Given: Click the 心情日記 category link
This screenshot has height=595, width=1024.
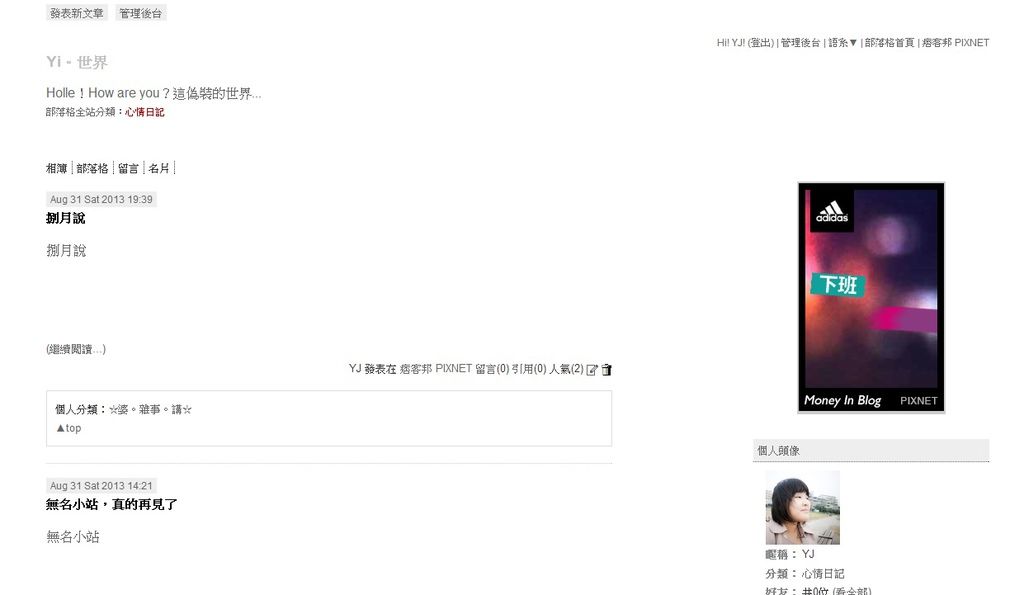Looking at the screenshot, I should tap(144, 112).
